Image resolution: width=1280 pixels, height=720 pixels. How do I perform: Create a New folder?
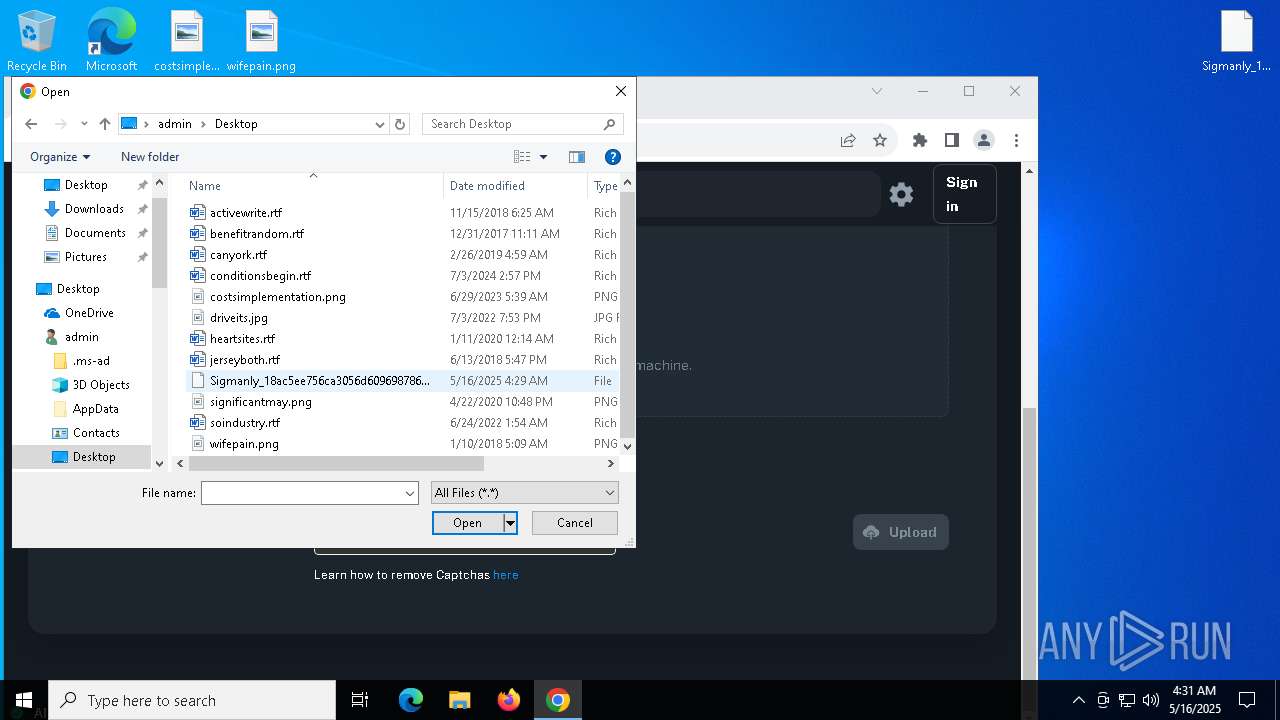tap(150, 157)
